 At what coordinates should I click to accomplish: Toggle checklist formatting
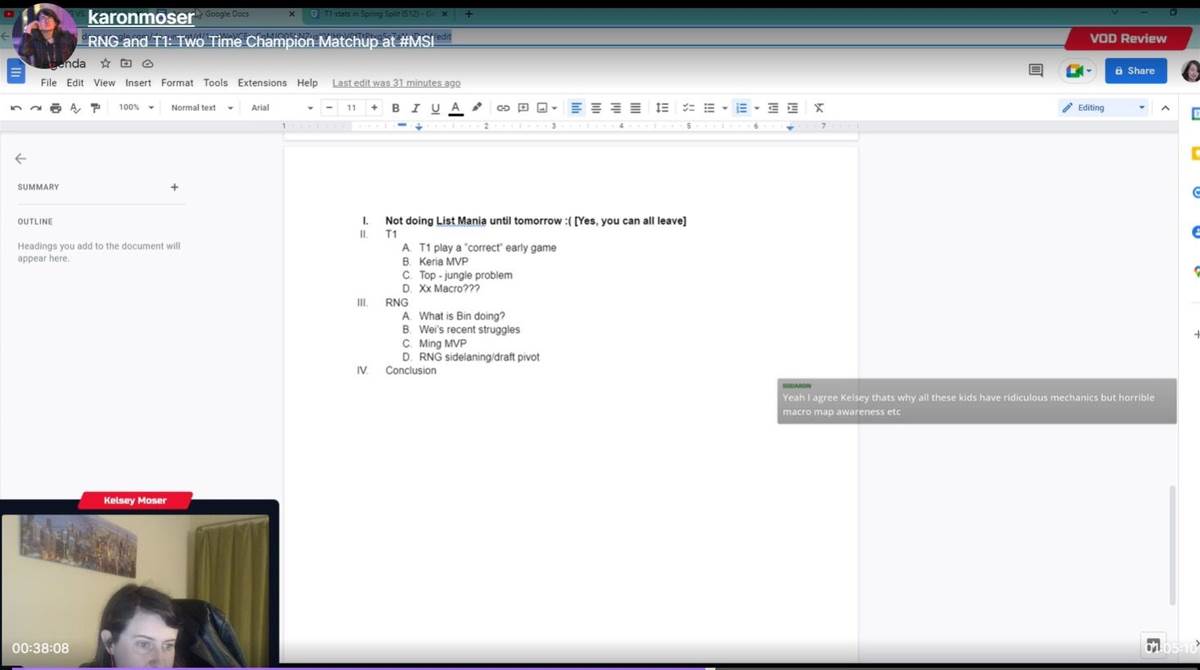[688, 108]
